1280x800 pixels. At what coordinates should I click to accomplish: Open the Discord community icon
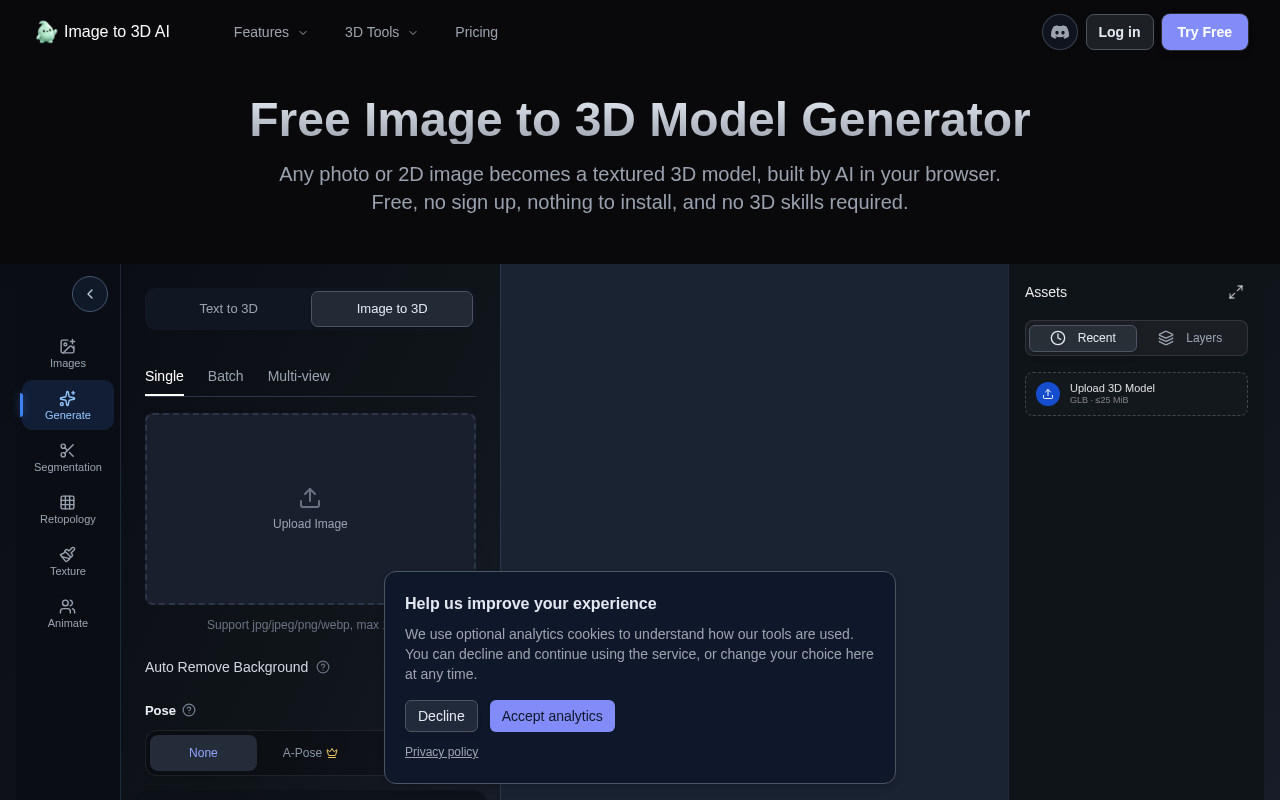(x=1060, y=32)
